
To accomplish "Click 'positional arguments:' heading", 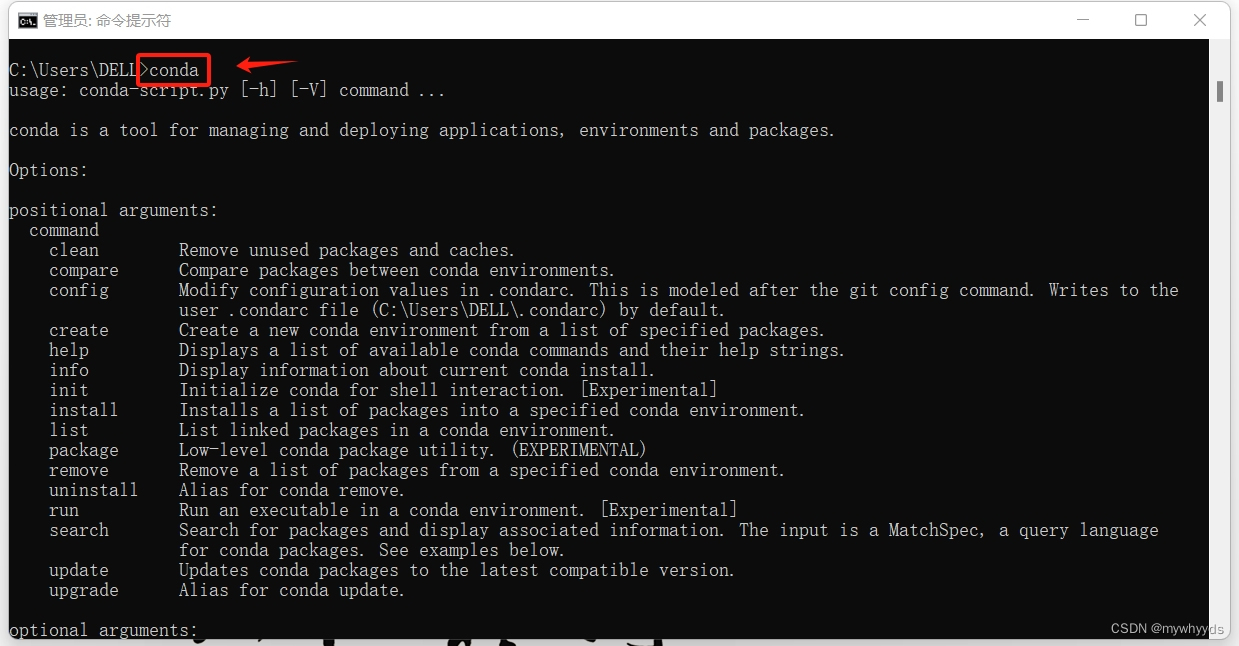I will point(114,210).
